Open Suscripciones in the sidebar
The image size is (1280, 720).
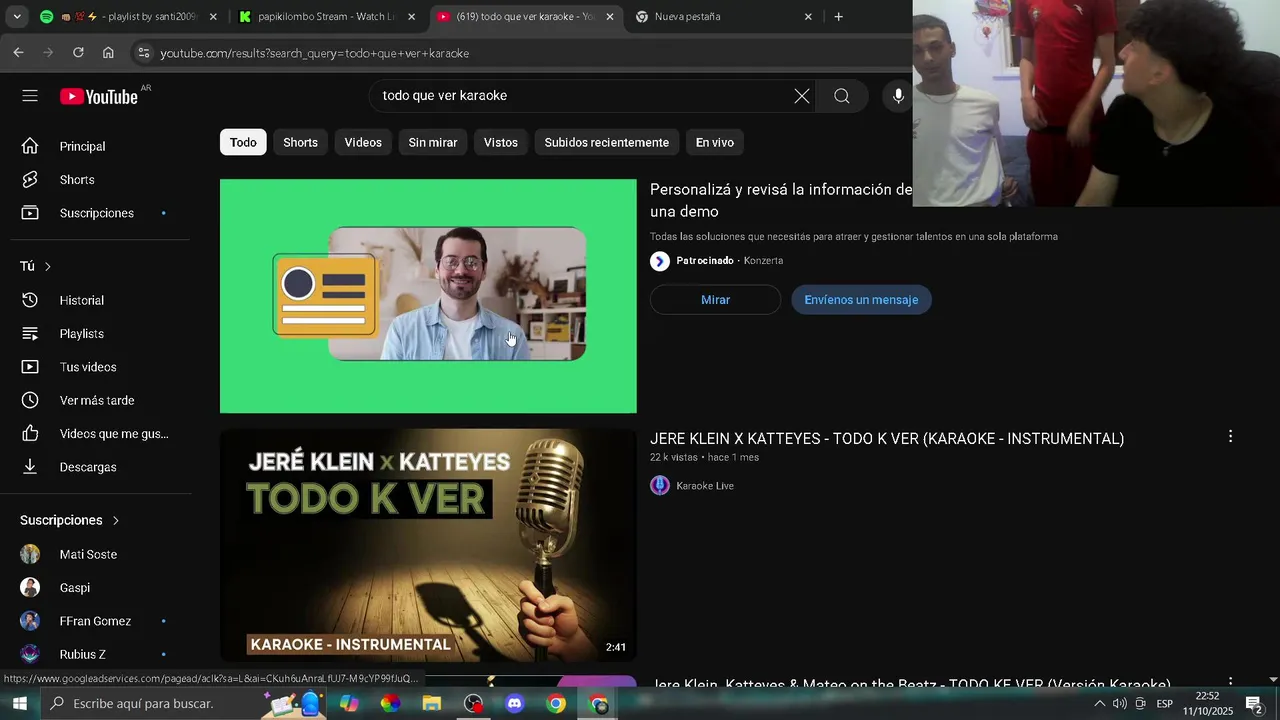100,213
